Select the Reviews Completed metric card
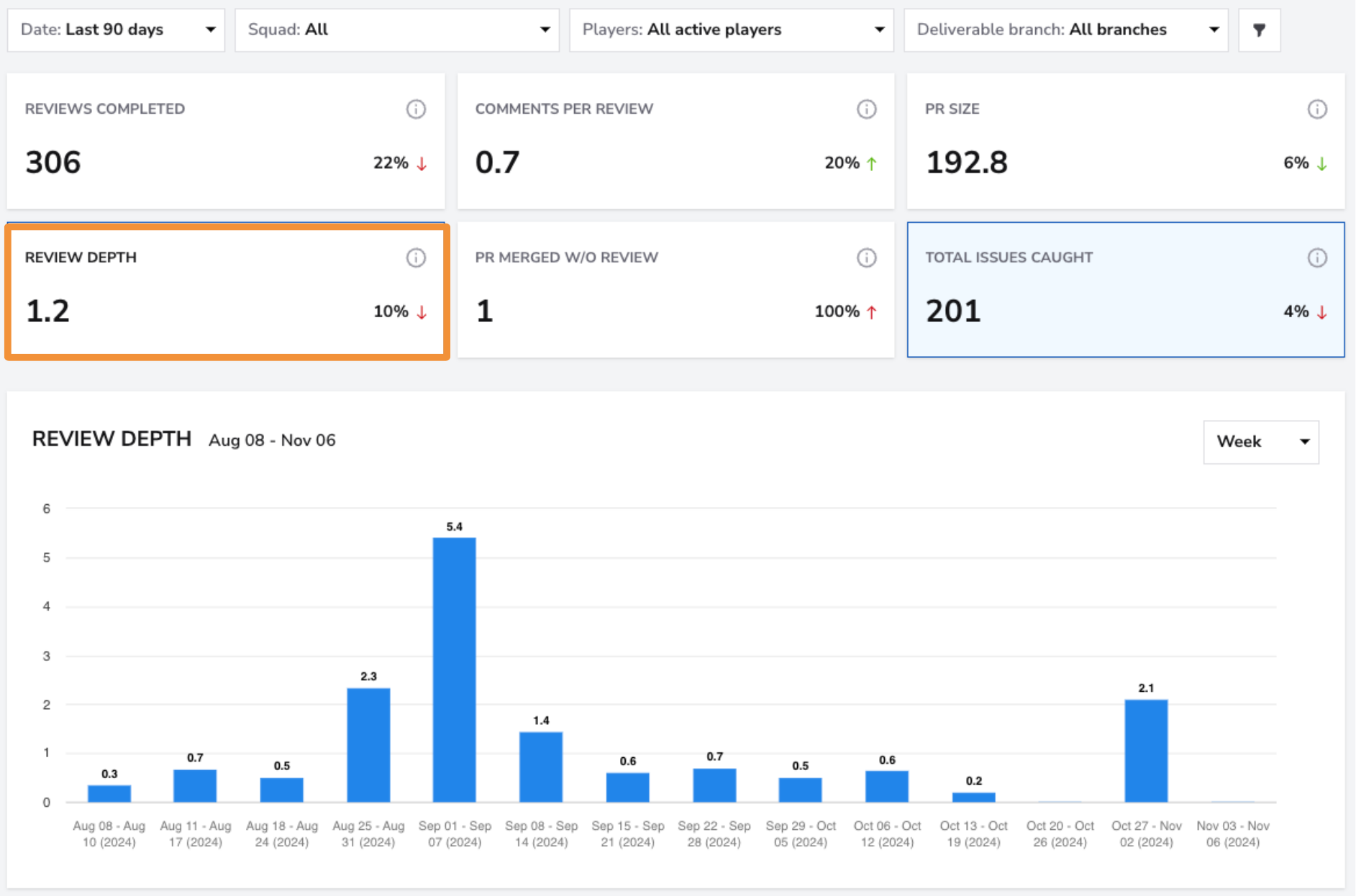This screenshot has width=1356, height=896. [x=226, y=141]
